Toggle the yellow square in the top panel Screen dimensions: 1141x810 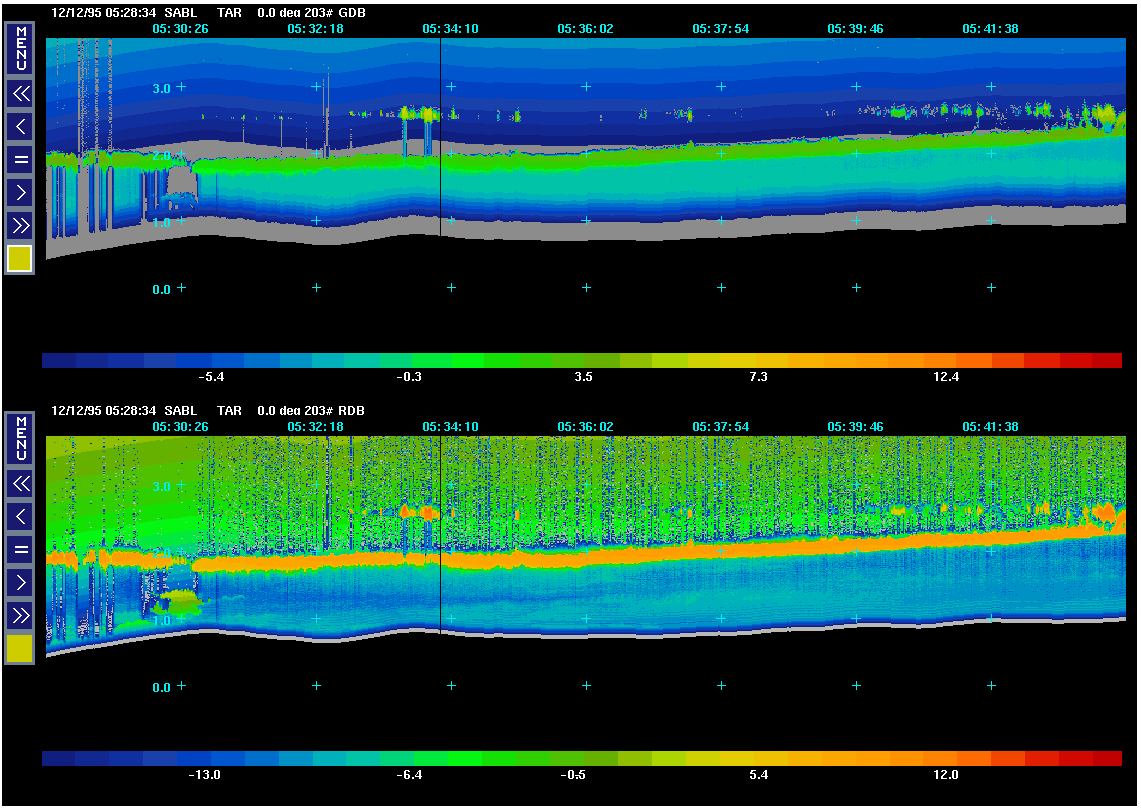click(x=20, y=259)
